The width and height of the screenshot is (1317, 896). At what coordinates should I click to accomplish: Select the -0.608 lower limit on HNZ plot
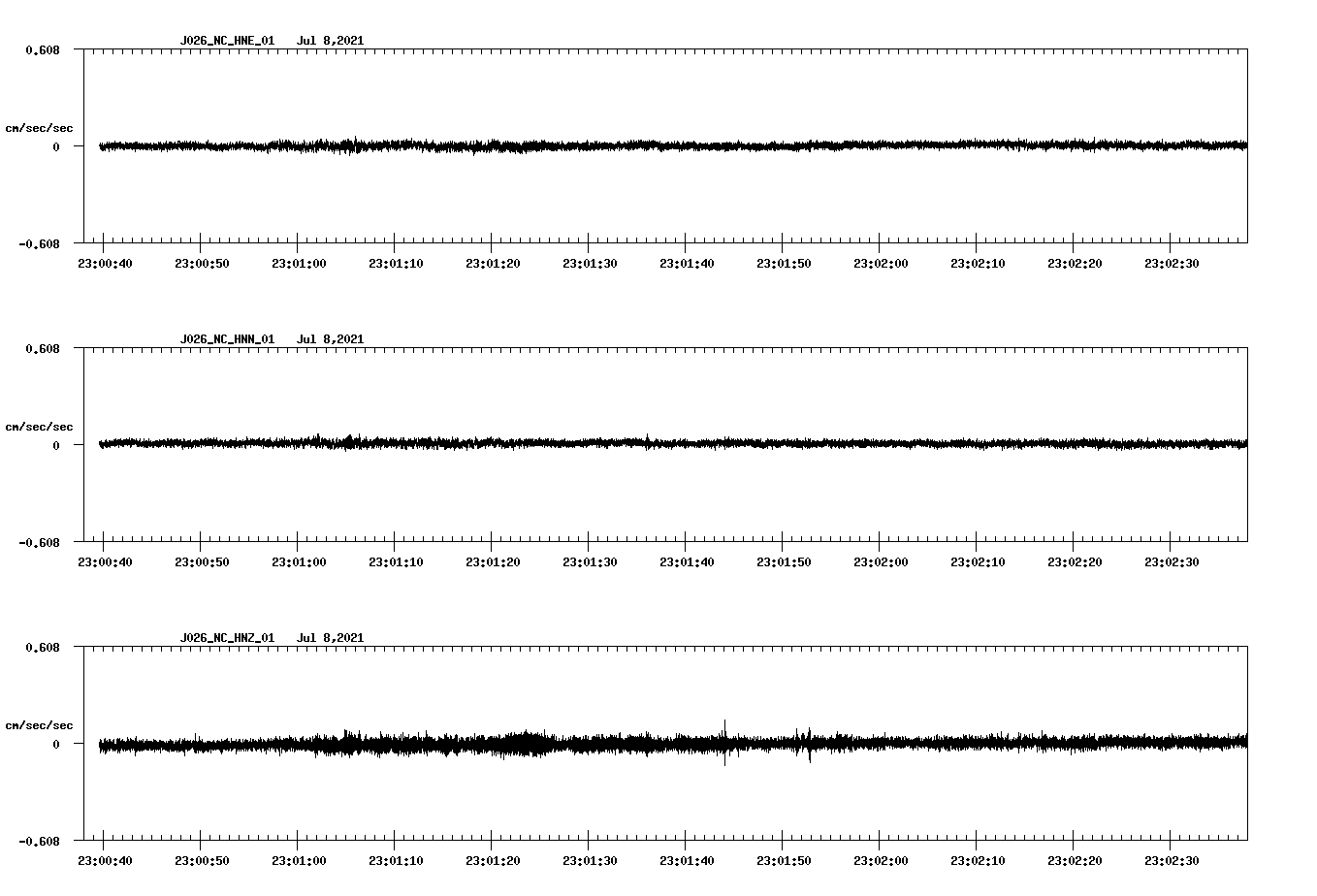pyautogui.click(x=39, y=841)
